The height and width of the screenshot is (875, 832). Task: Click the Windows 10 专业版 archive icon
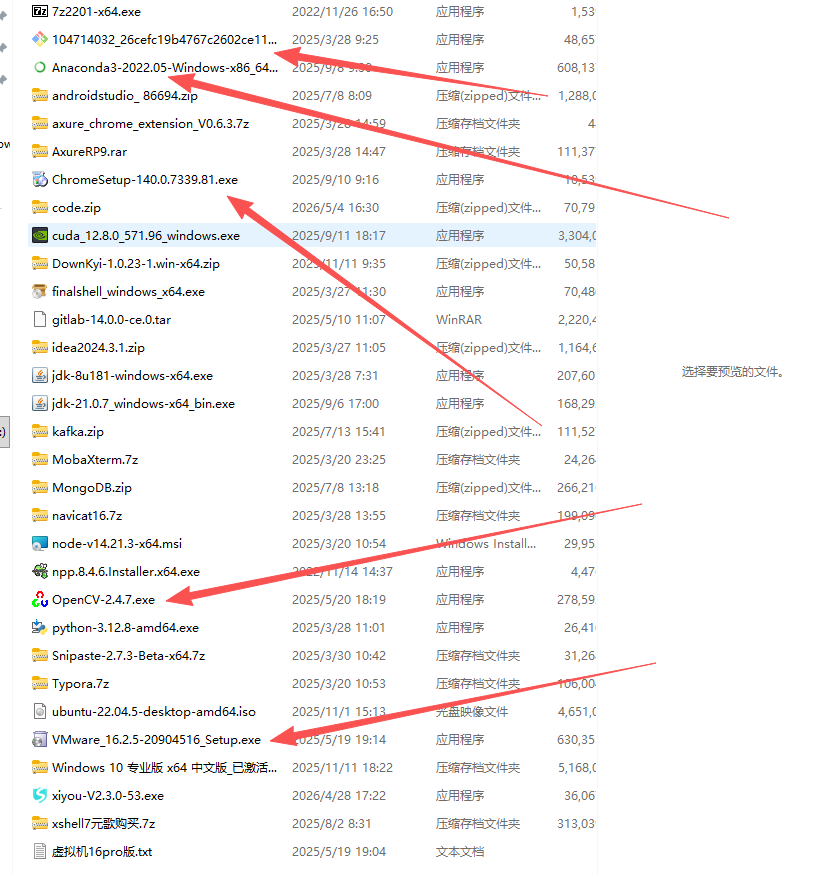coord(40,767)
